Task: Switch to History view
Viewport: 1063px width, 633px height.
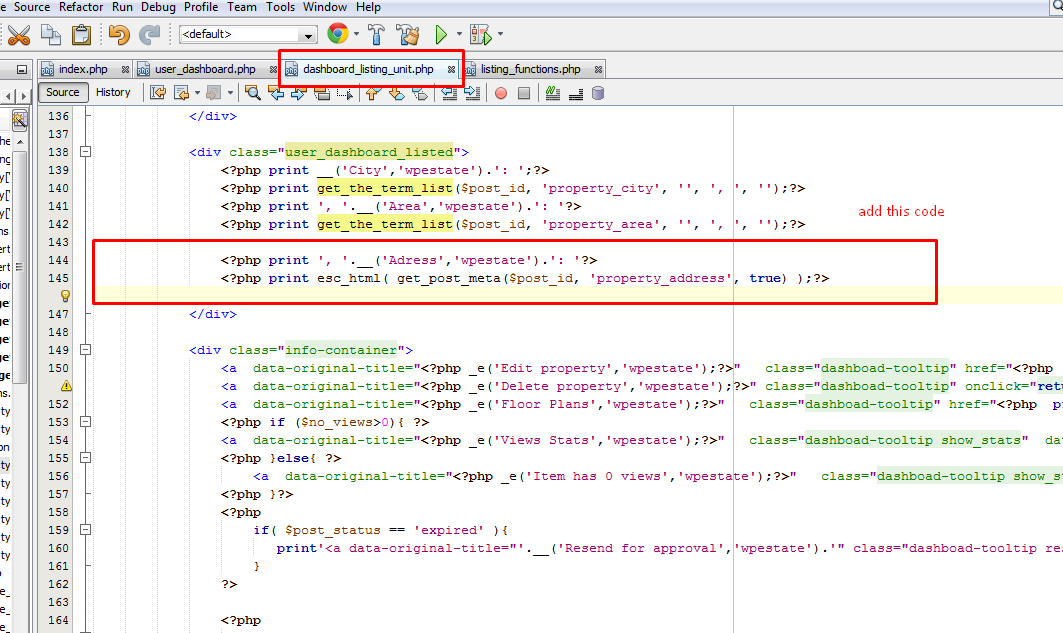Action: click(113, 92)
